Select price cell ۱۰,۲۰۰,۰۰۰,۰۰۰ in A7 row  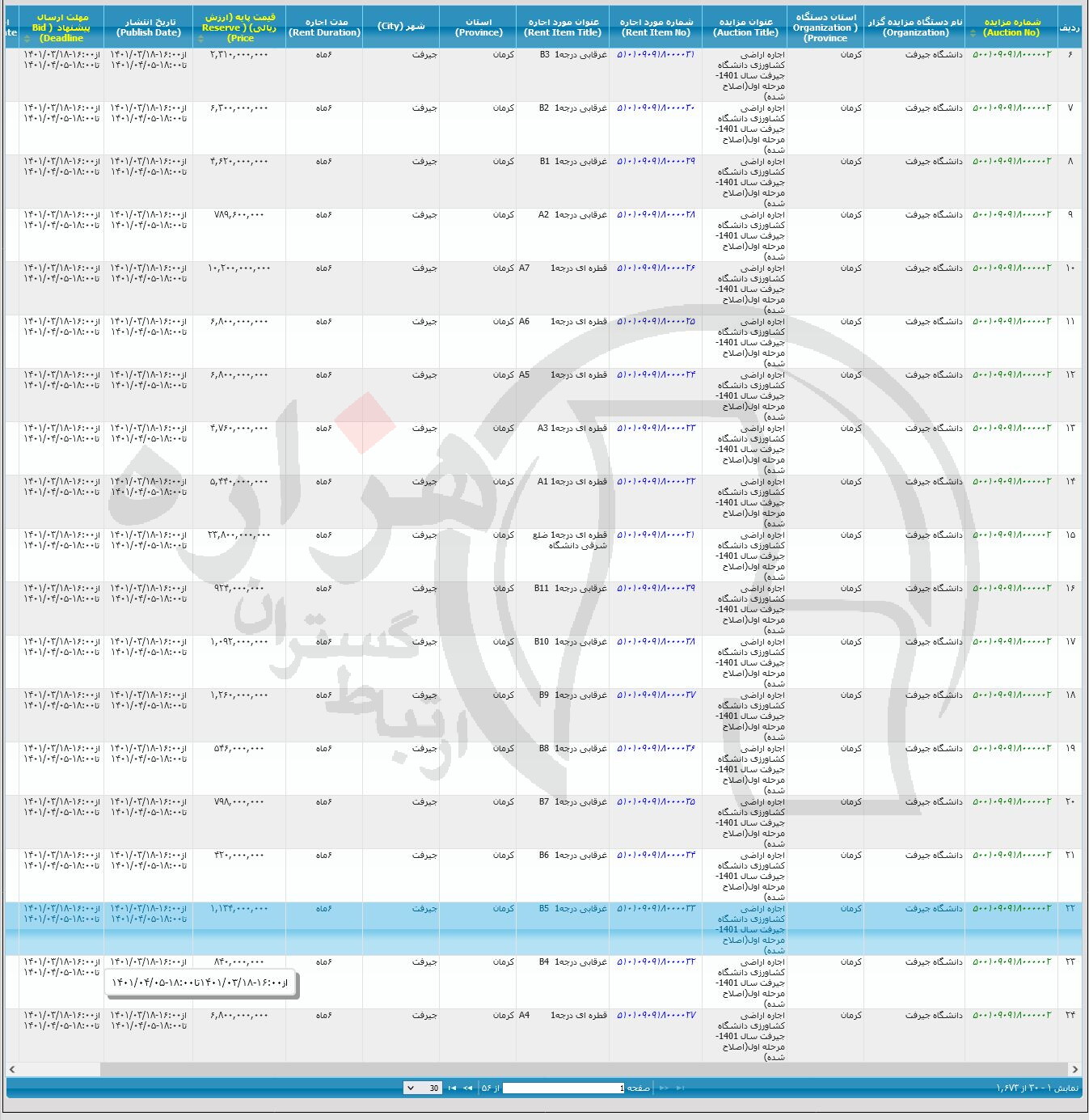(x=239, y=288)
